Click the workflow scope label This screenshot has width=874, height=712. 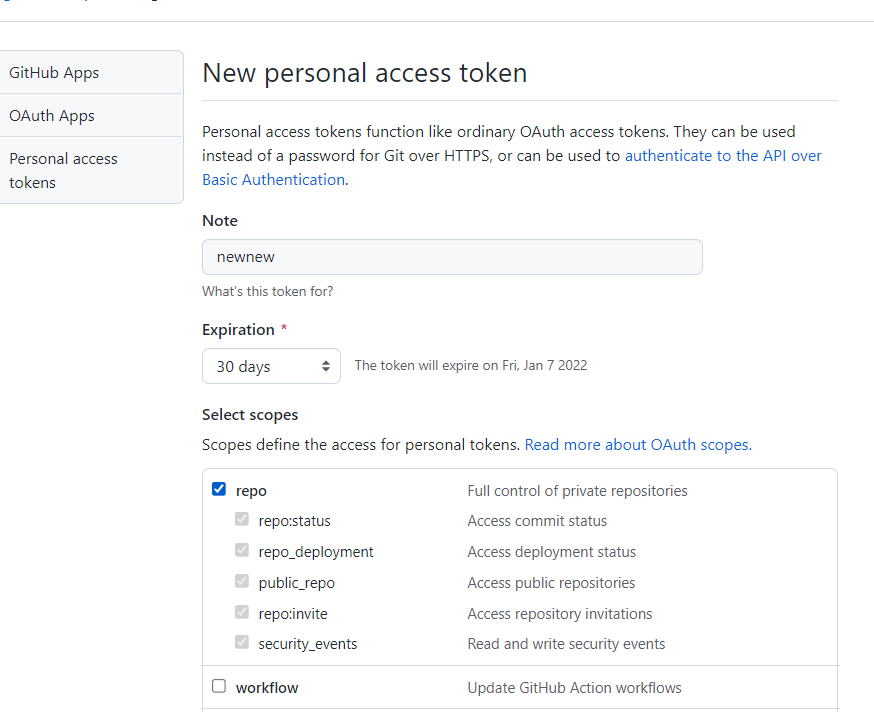click(267, 688)
